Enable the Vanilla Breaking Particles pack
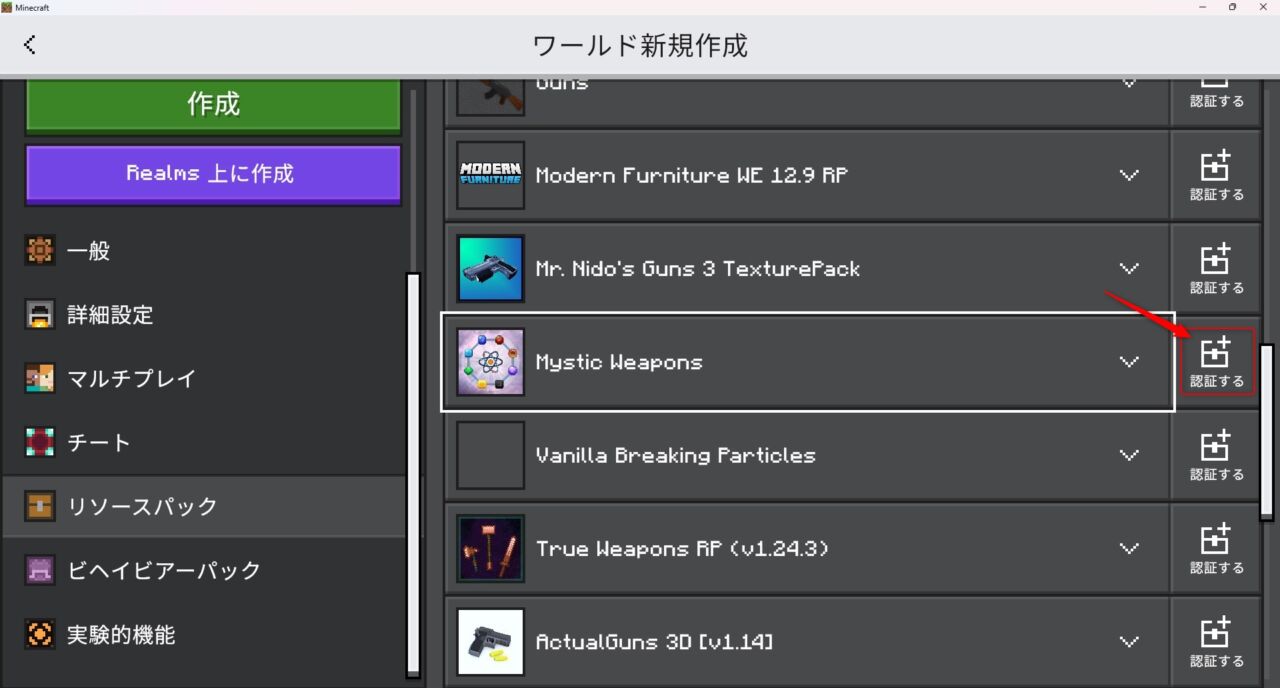The image size is (1280, 688). click(1216, 455)
